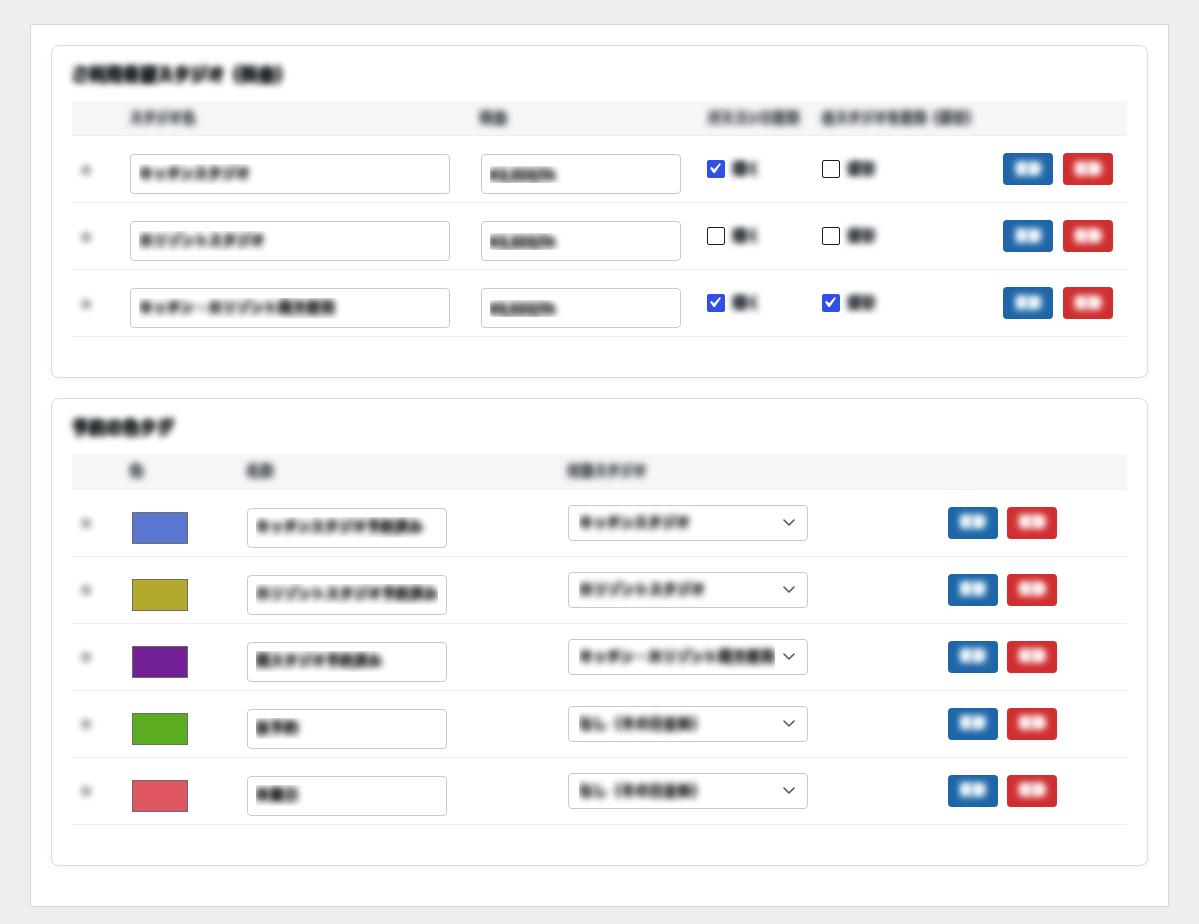Open the green color swatch picker
The width and height of the screenshot is (1199, 924).
tap(160, 729)
